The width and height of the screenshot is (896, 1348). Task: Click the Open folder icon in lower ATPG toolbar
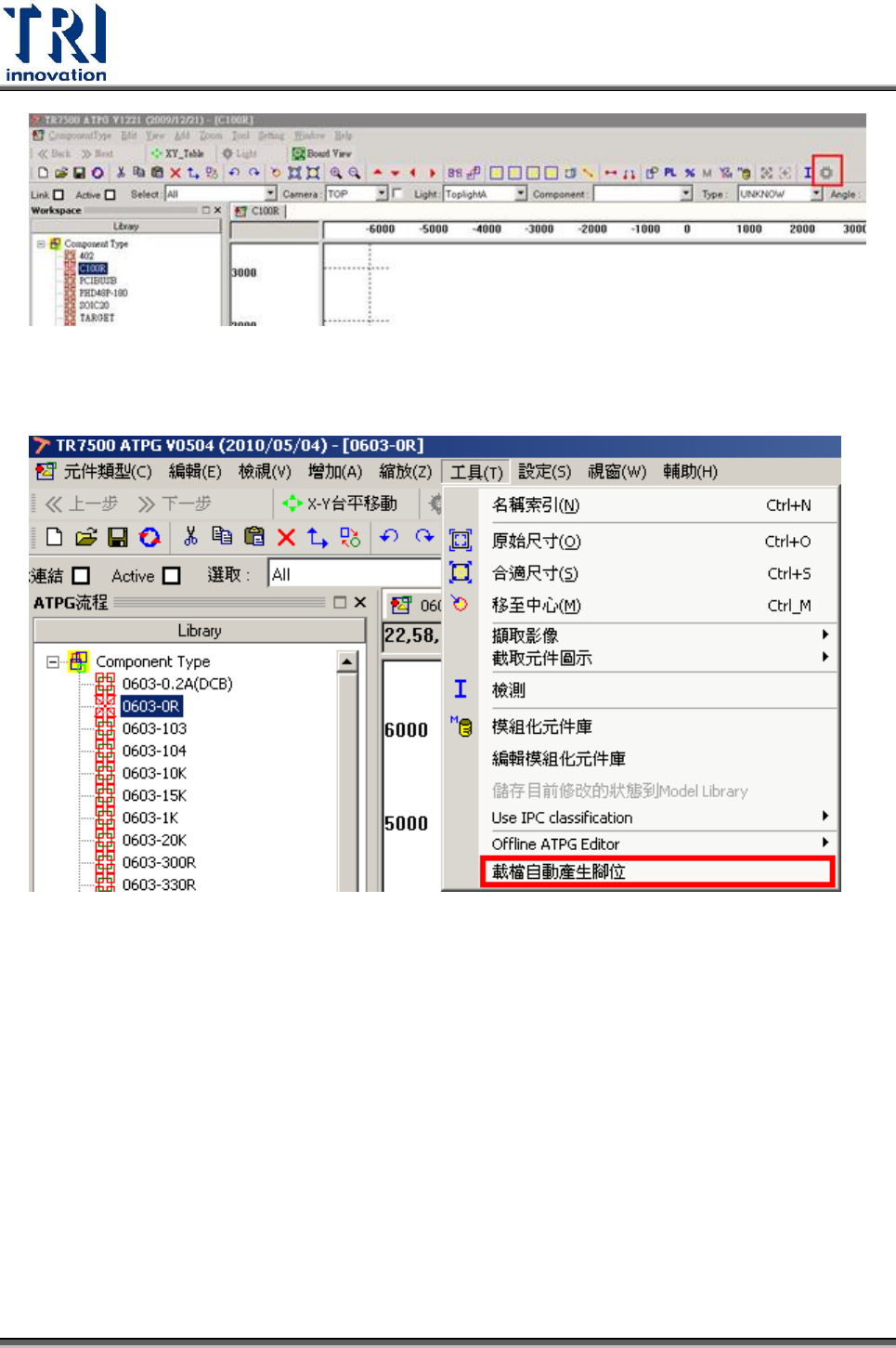[85, 537]
